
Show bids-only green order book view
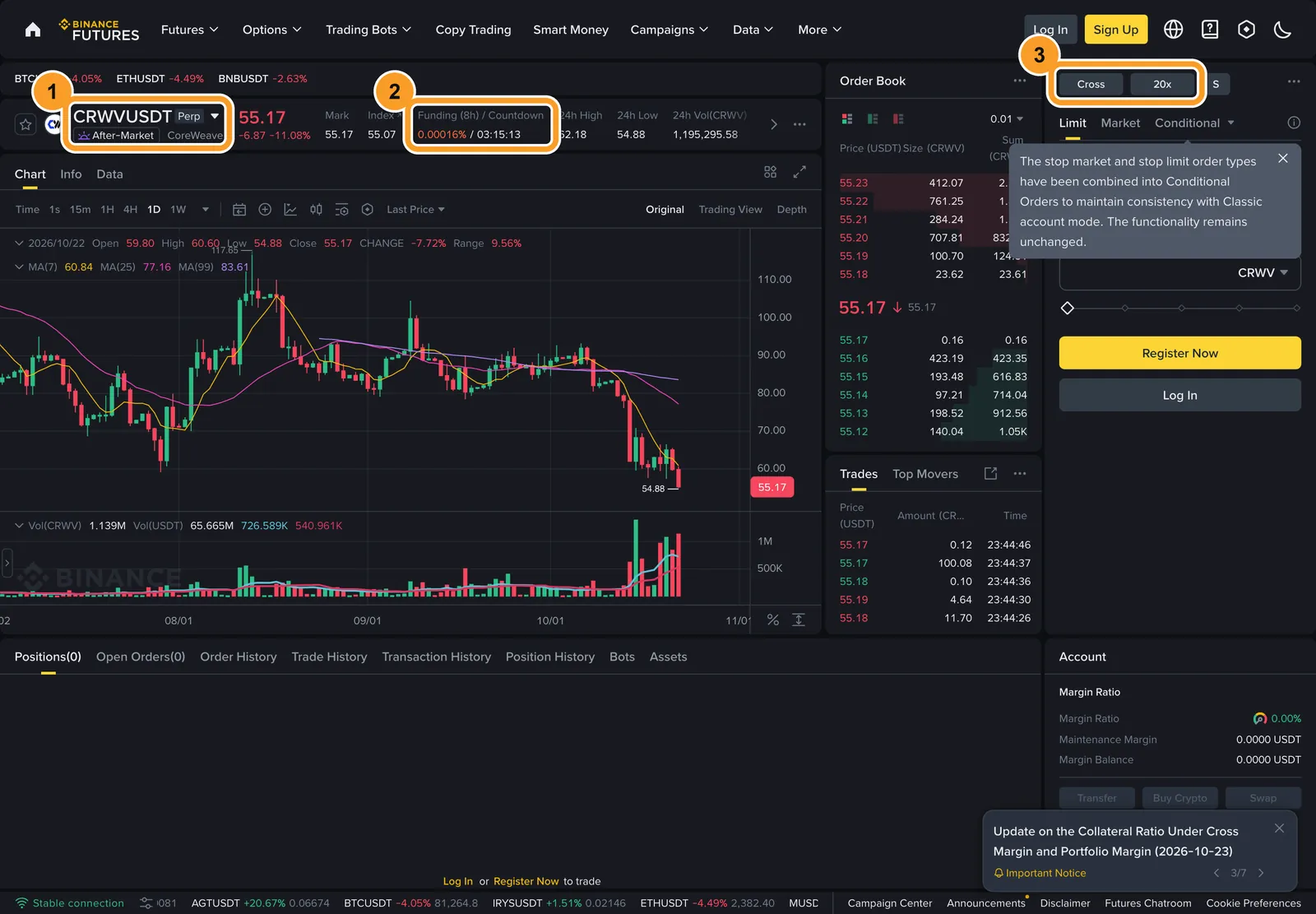point(873,119)
